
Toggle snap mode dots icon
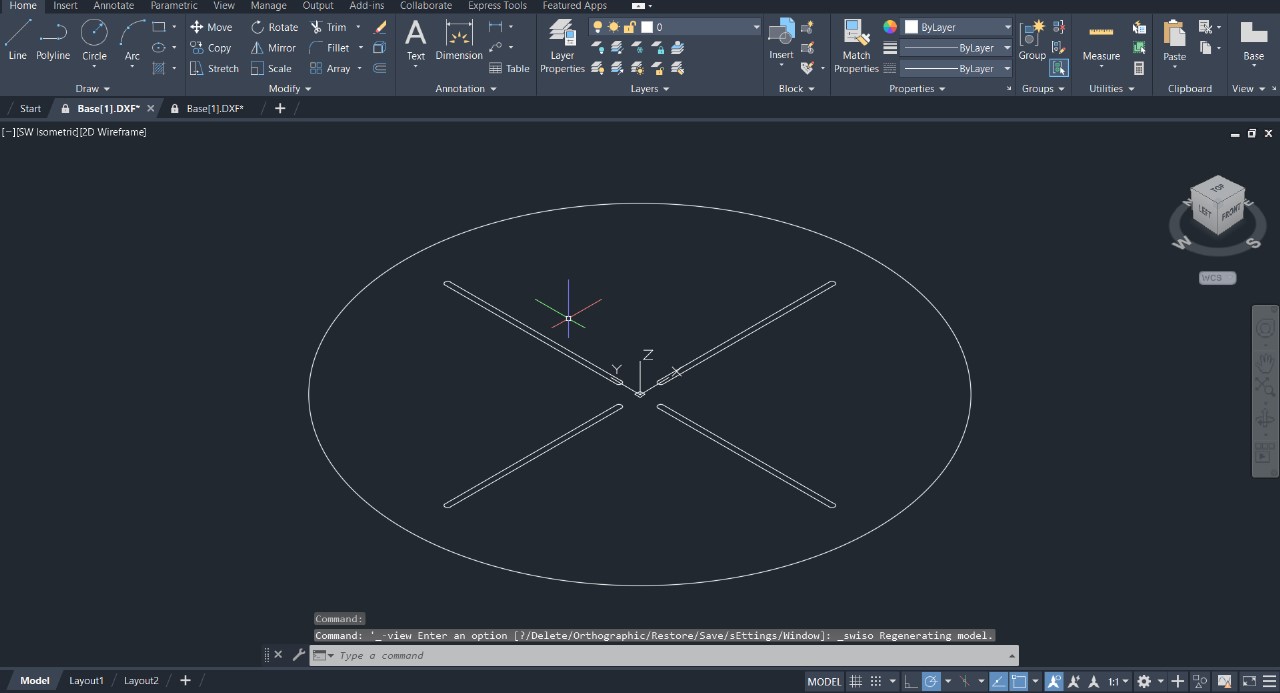876,681
